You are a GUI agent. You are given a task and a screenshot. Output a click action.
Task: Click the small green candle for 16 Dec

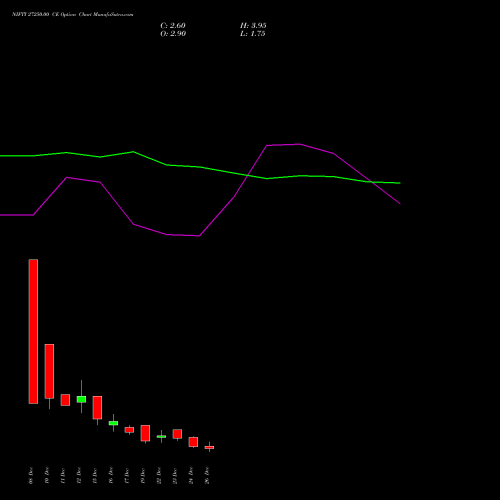click(x=113, y=423)
